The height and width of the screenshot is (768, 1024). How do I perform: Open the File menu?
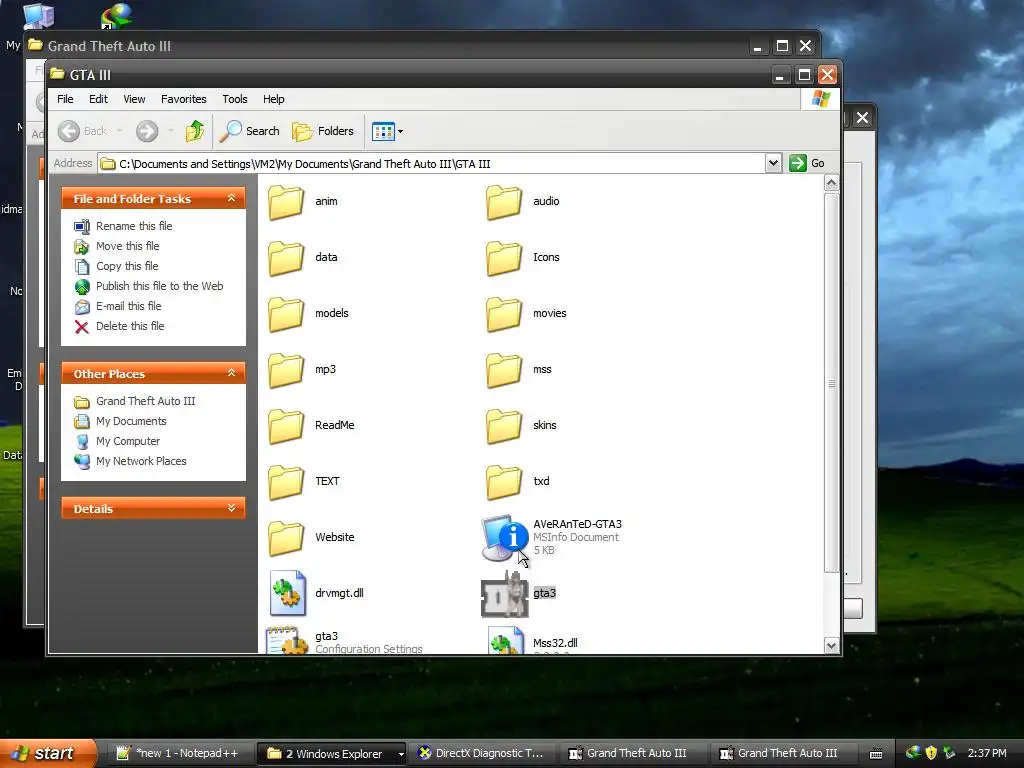click(x=65, y=99)
